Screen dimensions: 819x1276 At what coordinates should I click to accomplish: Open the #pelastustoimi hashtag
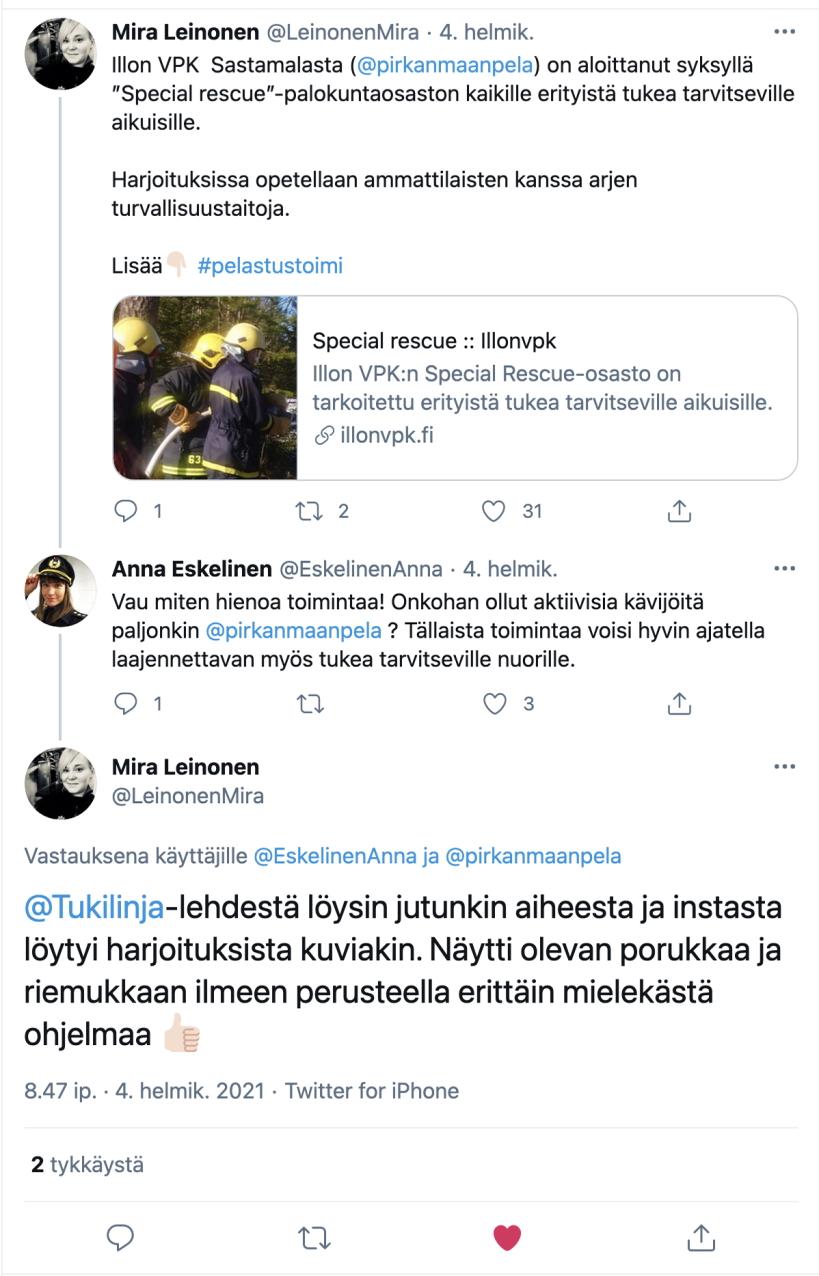click(x=270, y=266)
